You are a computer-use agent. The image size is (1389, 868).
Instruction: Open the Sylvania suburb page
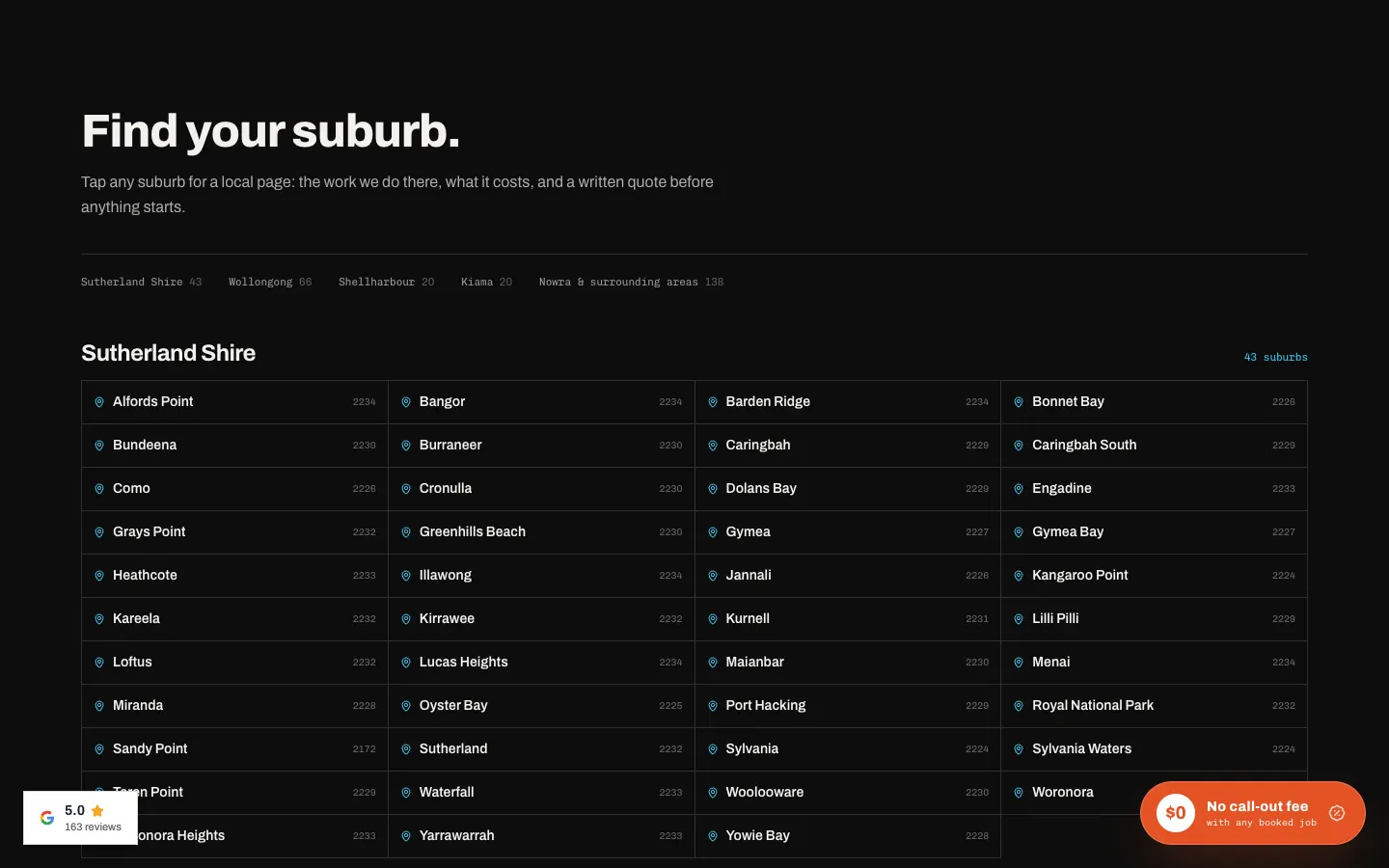848,749
